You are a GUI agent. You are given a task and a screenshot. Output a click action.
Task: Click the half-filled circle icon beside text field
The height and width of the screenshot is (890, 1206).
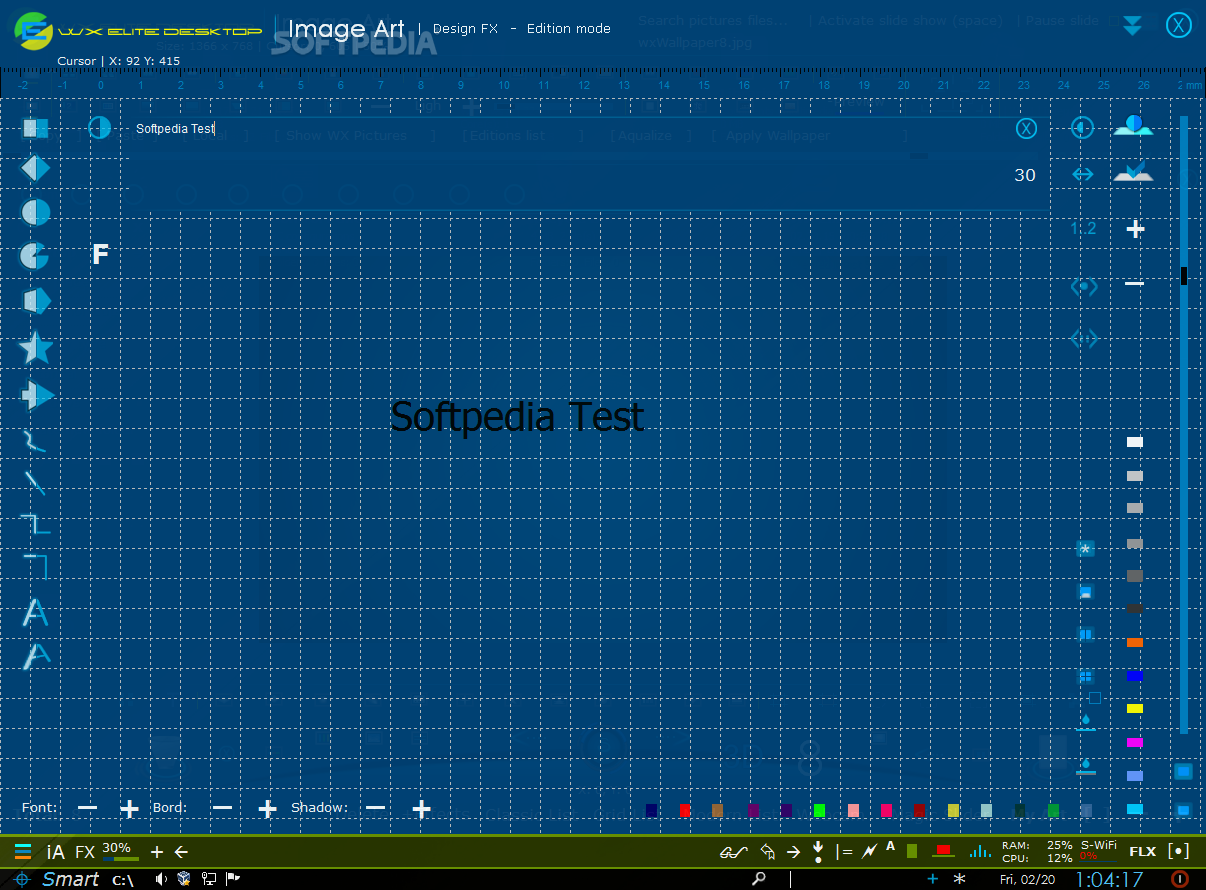click(x=99, y=128)
